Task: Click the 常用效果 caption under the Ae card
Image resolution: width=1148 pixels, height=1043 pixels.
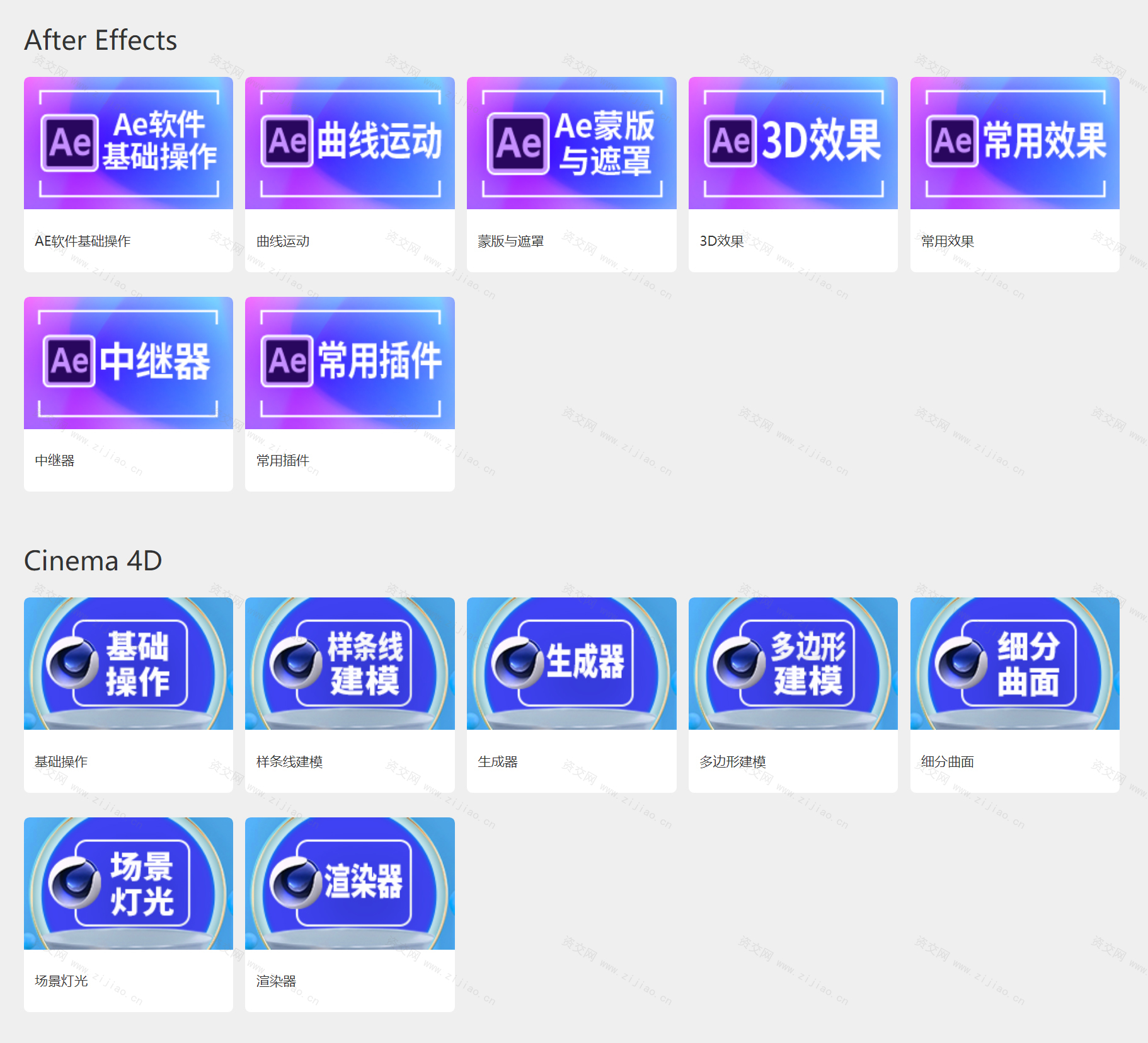Action: tap(948, 241)
